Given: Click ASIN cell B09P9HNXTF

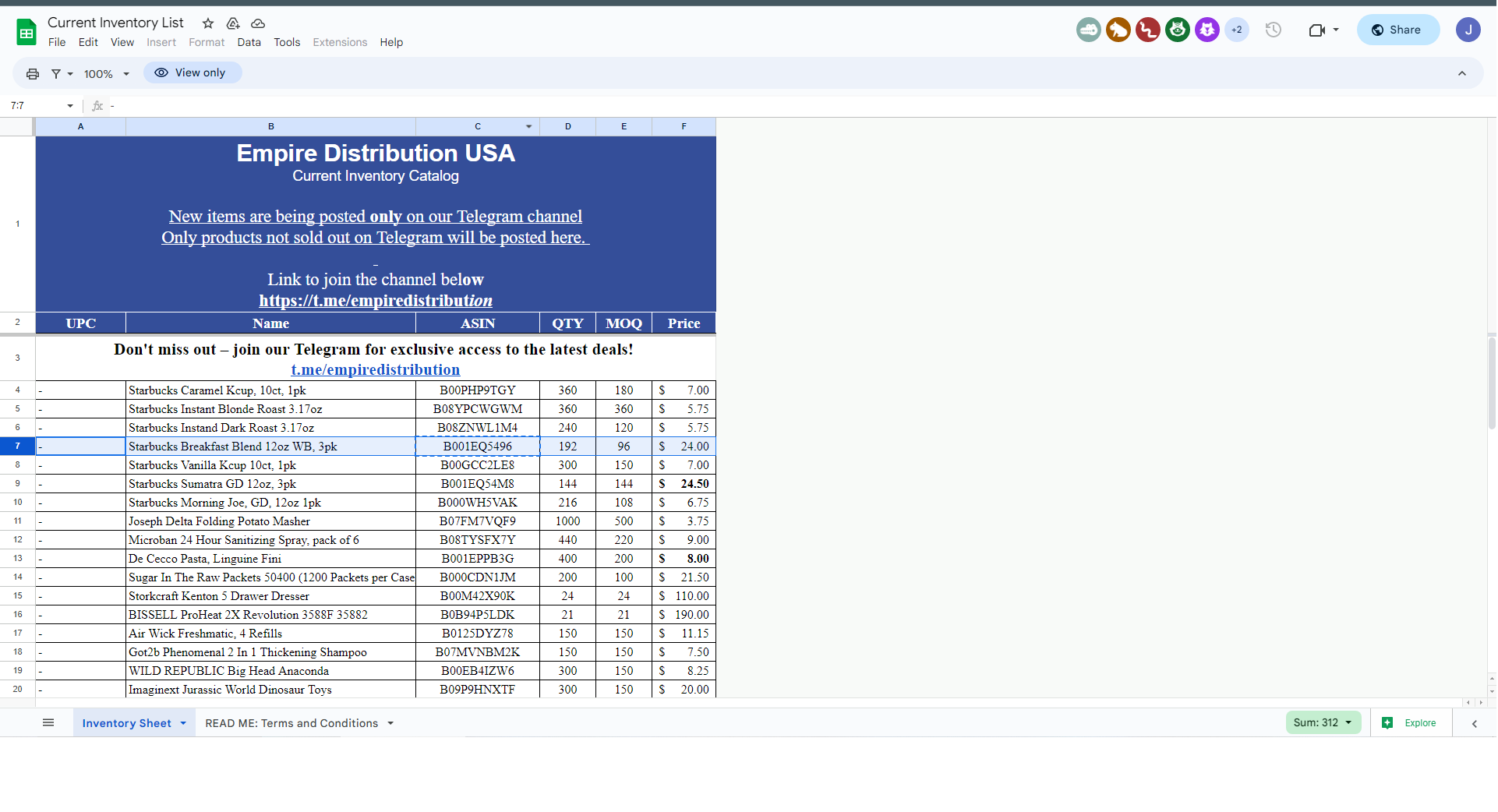Looking at the screenshot, I should click(x=478, y=690).
